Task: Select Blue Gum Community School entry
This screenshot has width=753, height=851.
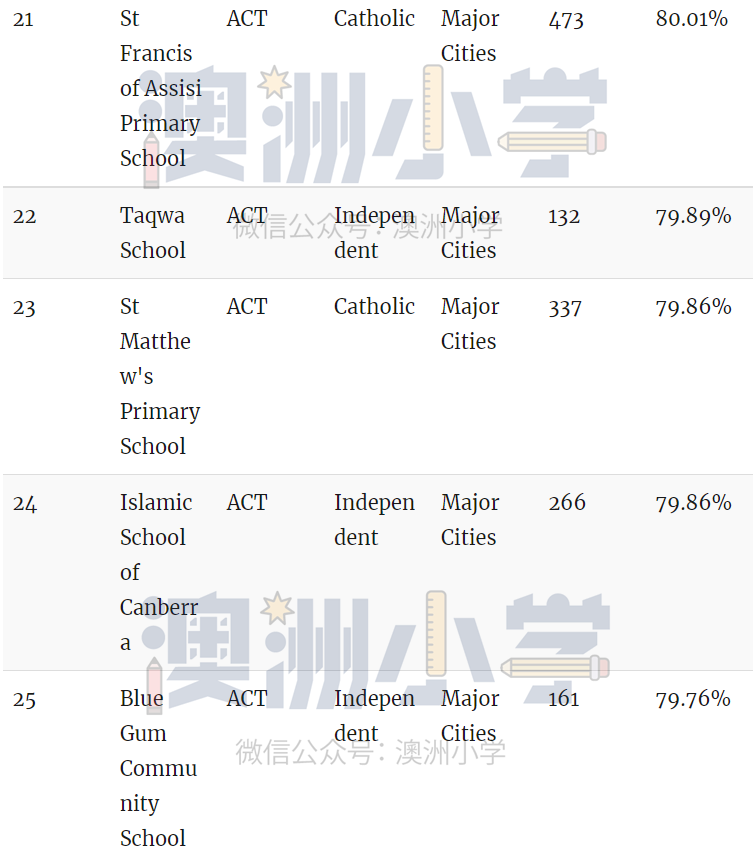Action: pyautogui.click(x=158, y=768)
